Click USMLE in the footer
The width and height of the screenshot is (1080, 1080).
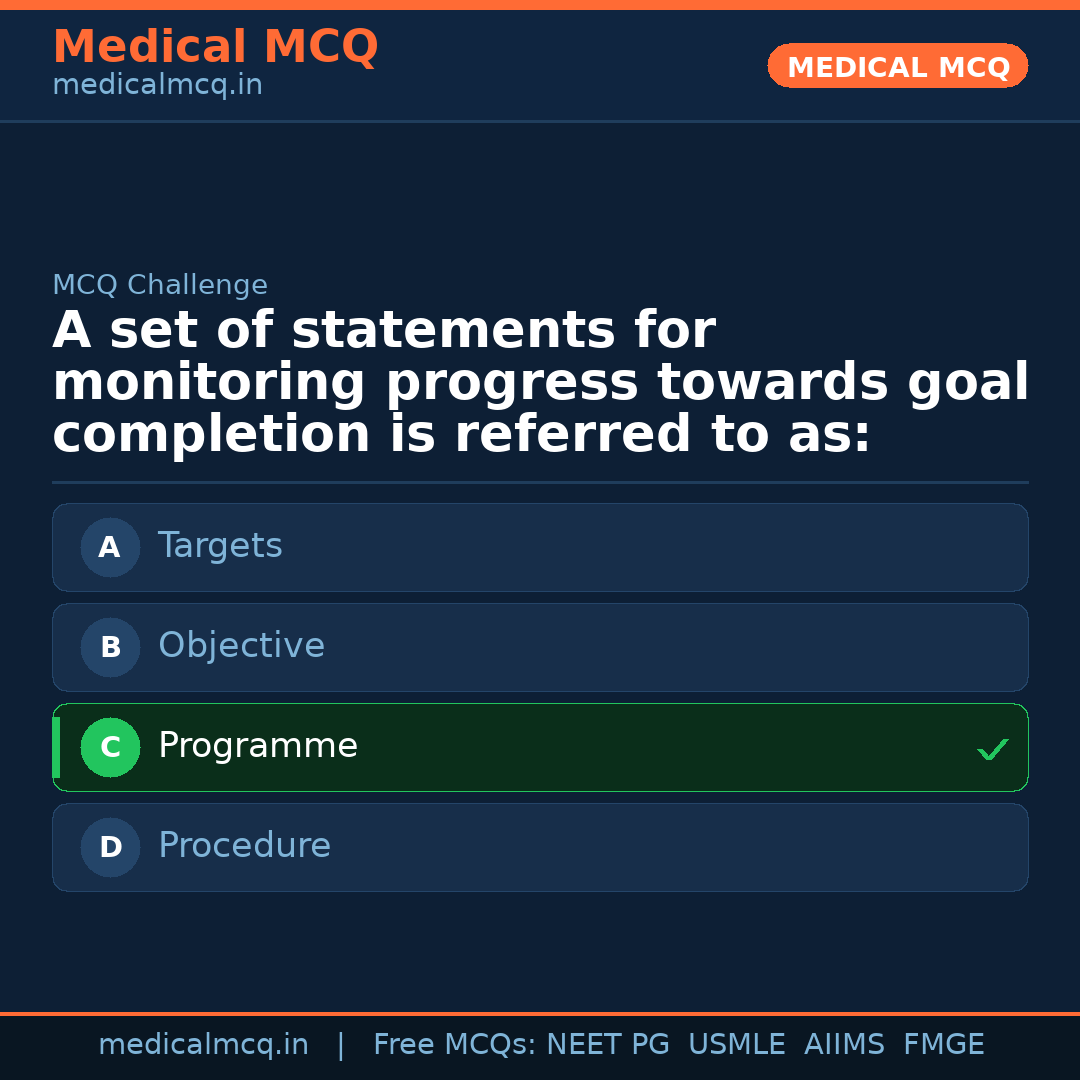pyautogui.click(x=736, y=1045)
